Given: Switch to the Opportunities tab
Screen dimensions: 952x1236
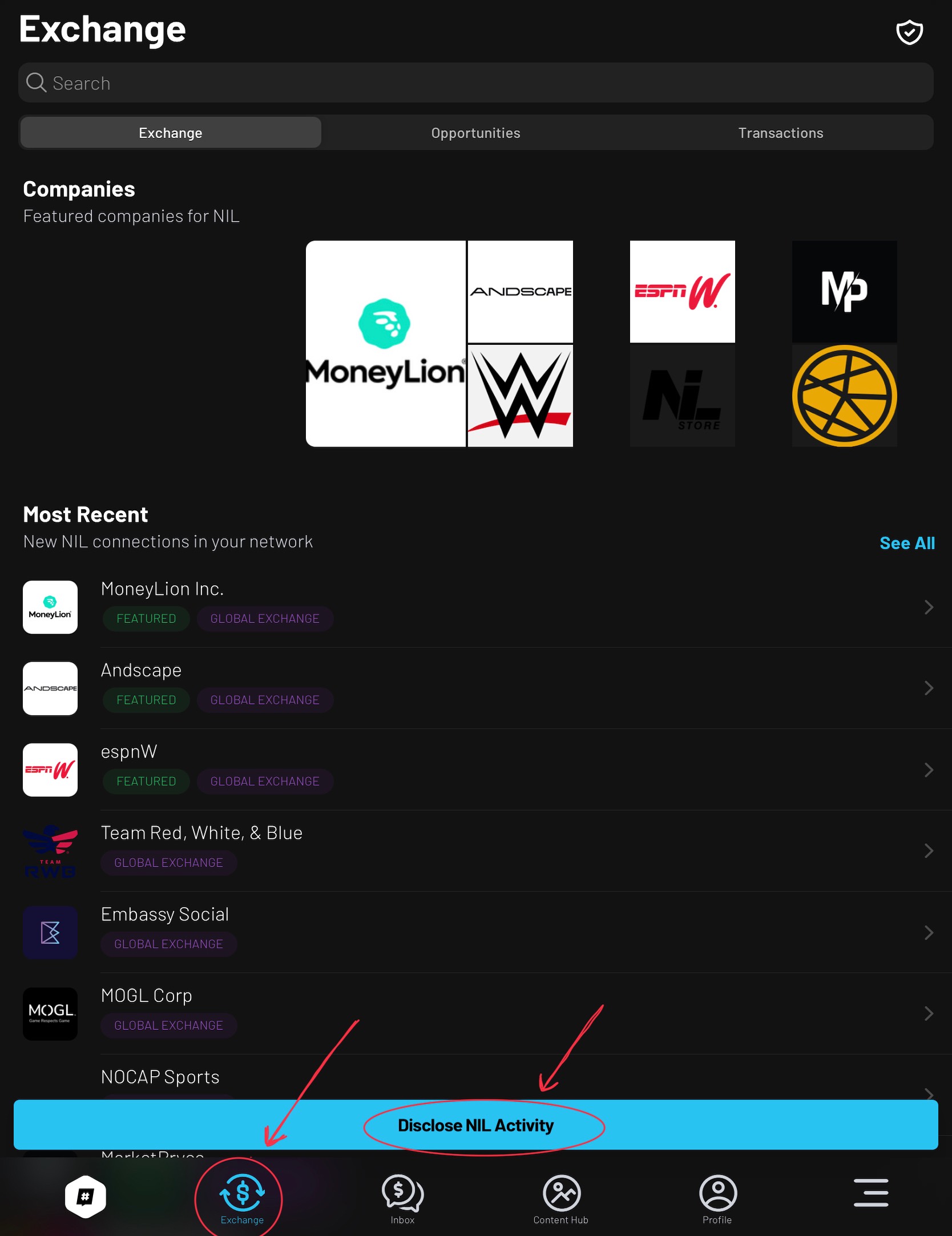Looking at the screenshot, I should click(475, 133).
